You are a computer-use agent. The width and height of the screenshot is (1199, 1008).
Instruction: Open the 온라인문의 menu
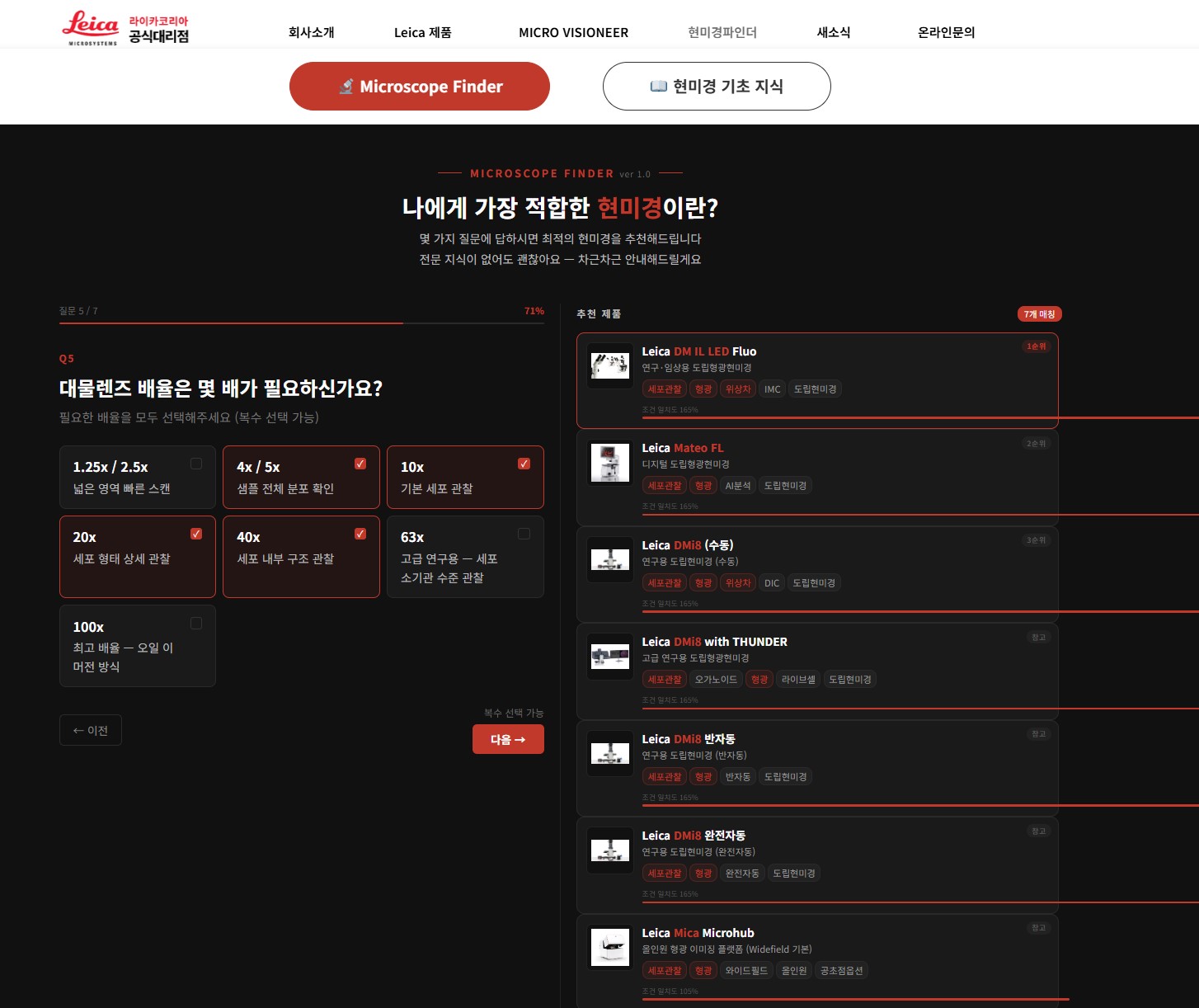[946, 32]
